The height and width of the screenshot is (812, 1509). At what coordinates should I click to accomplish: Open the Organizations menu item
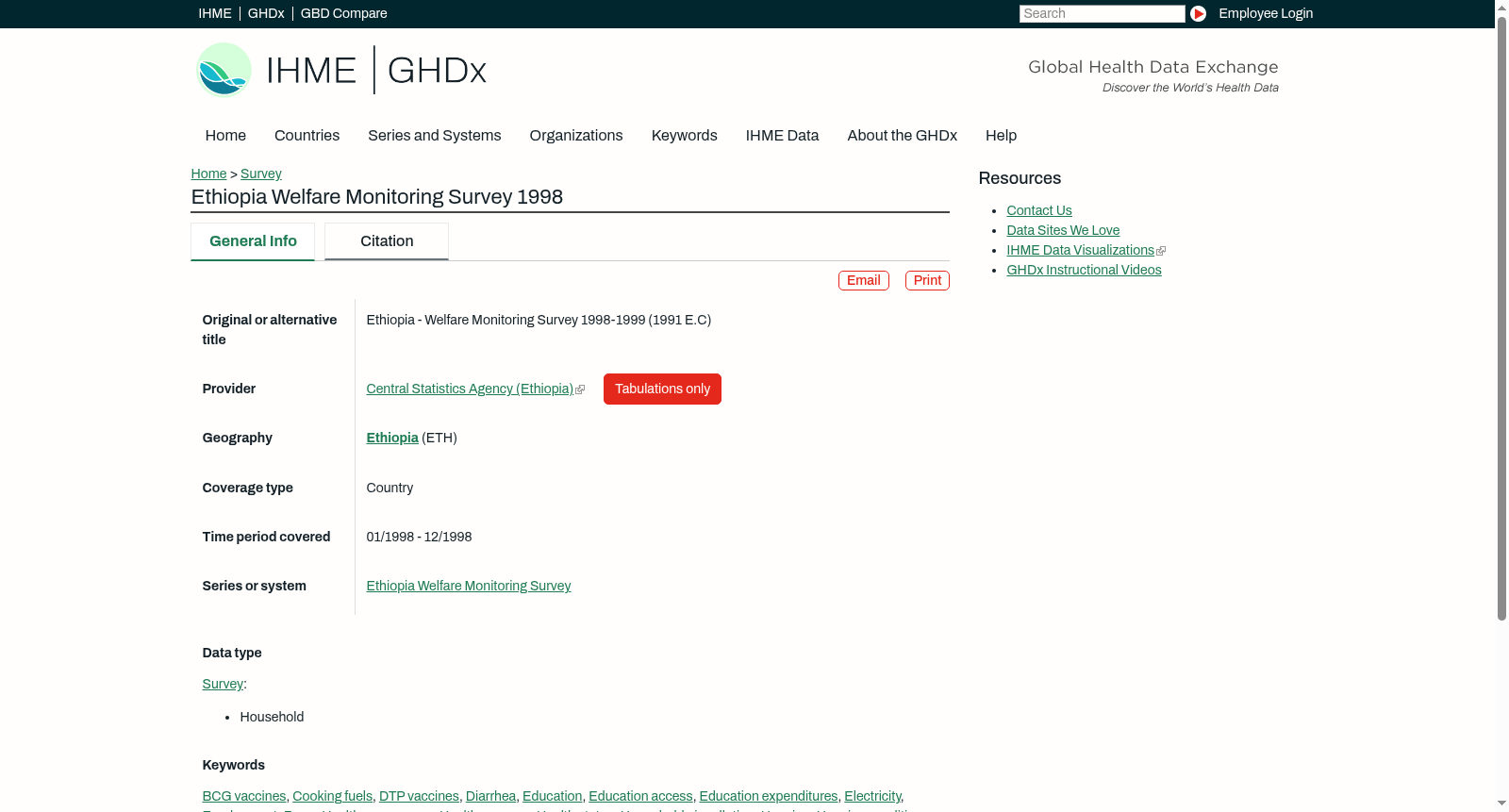point(576,136)
